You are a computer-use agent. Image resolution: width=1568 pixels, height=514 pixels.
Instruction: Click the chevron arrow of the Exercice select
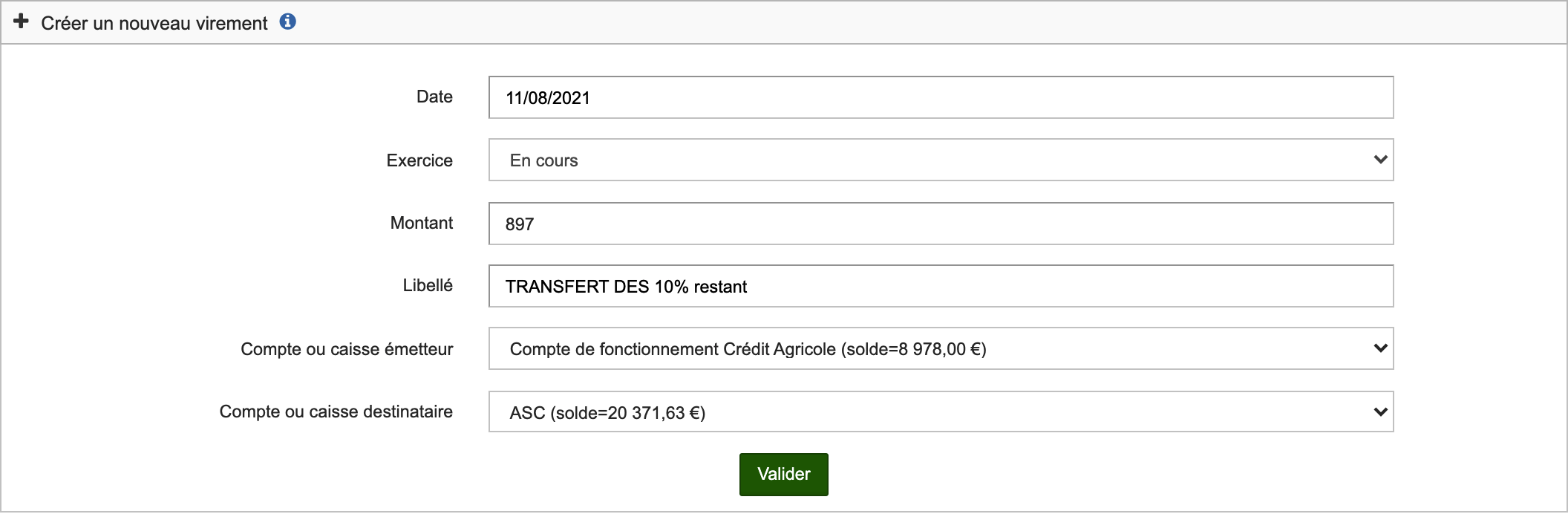(x=1380, y=160)
